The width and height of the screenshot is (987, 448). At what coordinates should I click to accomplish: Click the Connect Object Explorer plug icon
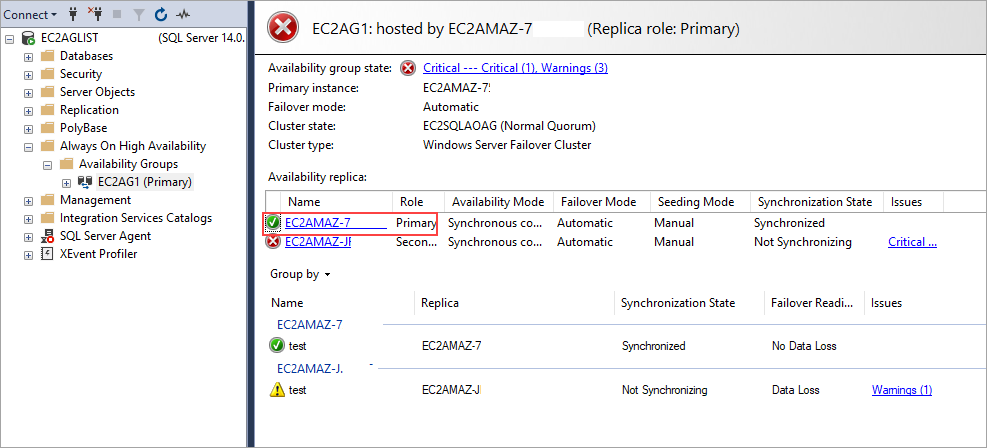point(75,15)
